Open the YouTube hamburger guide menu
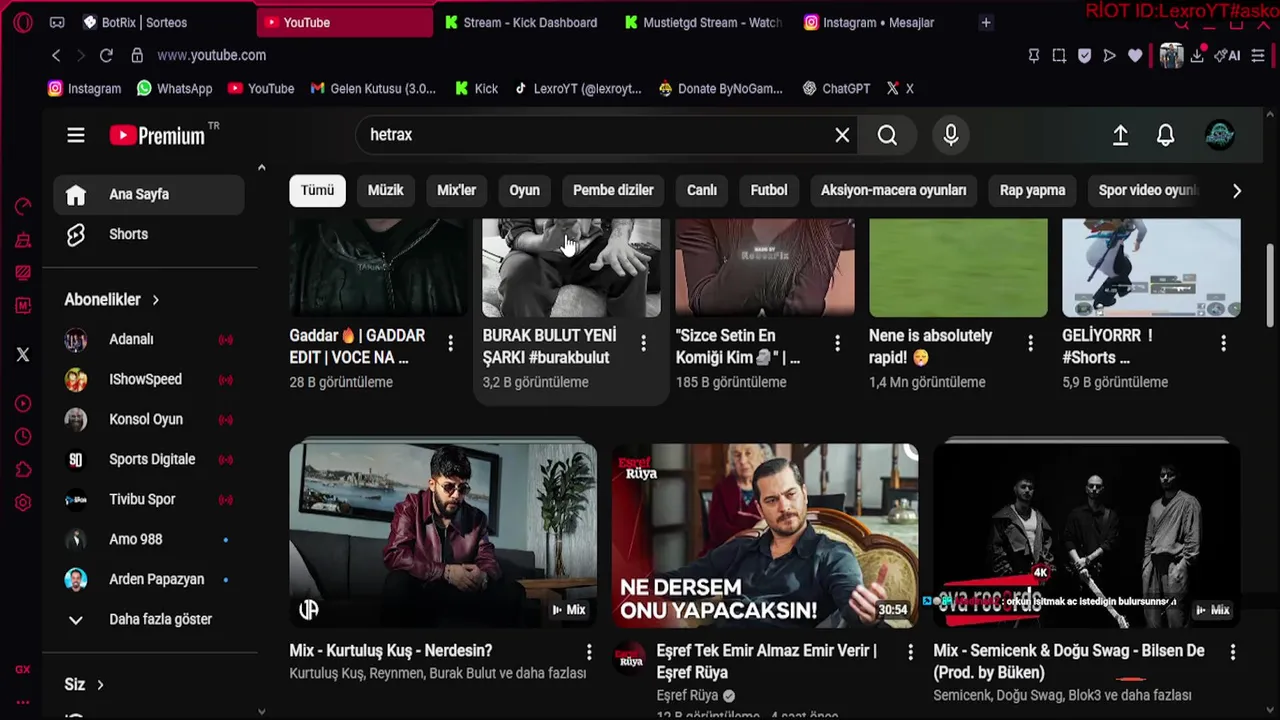Screen dimensions: 1280x720 tap(76, 135)
